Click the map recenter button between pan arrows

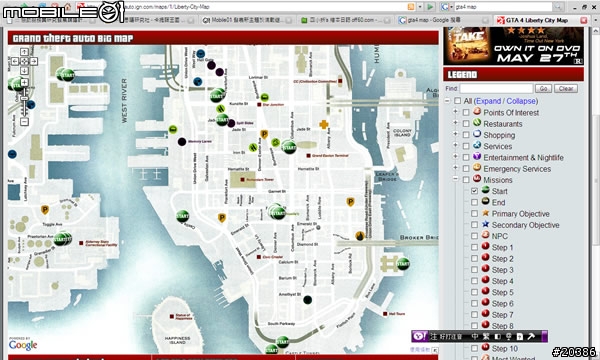click(x=24, y=61)
